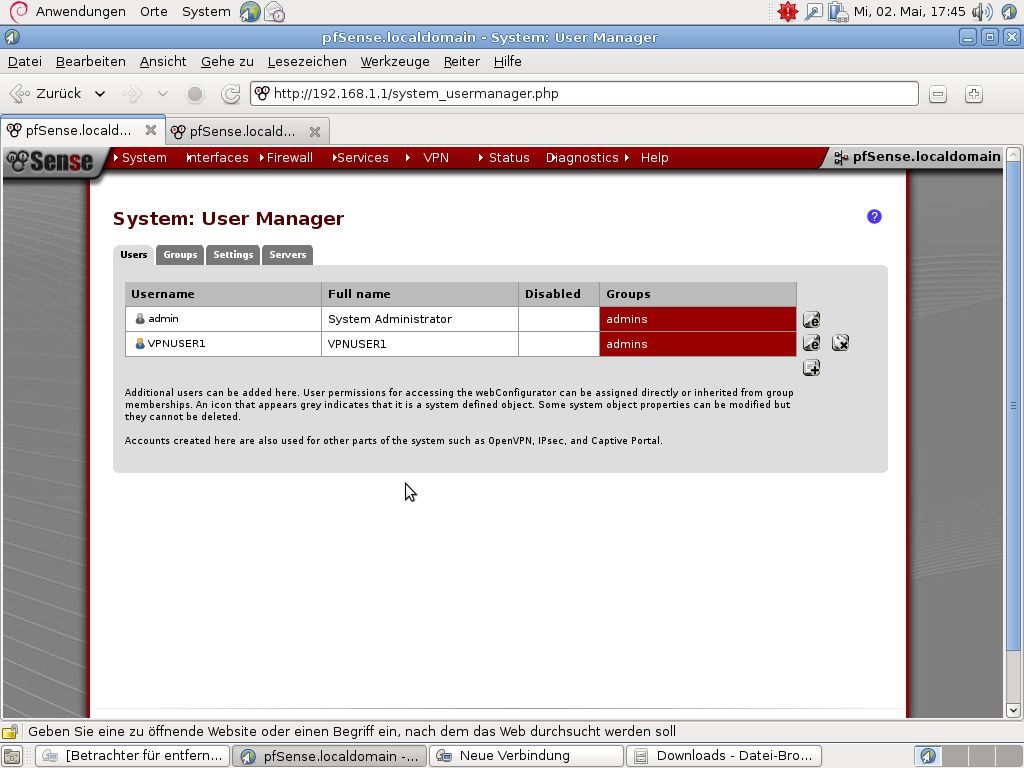The width and height of the screenshot is (1024, 768).
Task: Open the Bearbeiten menu
Action: coord(91,61)
